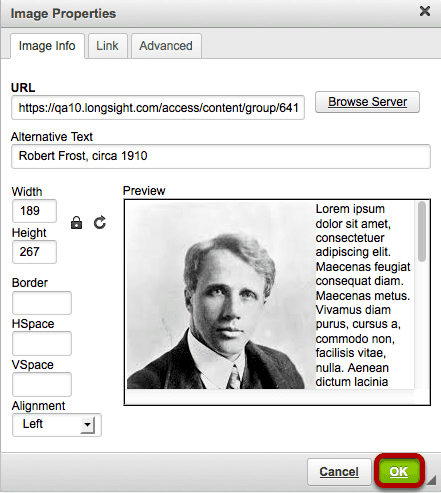Click the empty HSpace field

tap(42, 343)
